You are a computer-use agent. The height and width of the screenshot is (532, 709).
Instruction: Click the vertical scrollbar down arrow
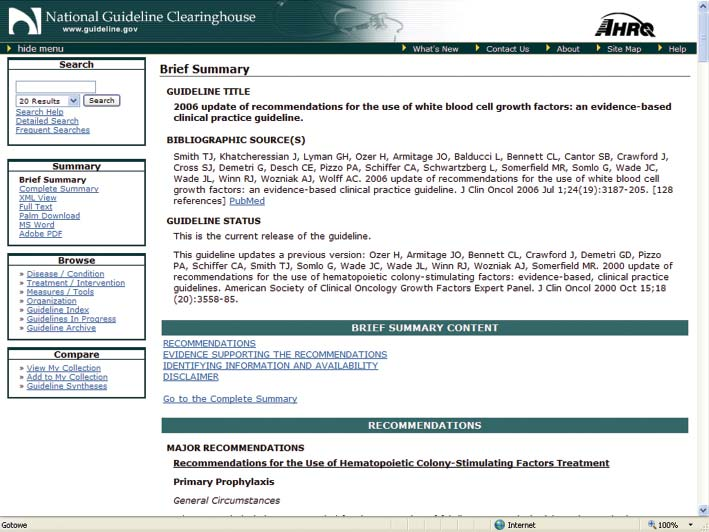click(x=703, y=510)
